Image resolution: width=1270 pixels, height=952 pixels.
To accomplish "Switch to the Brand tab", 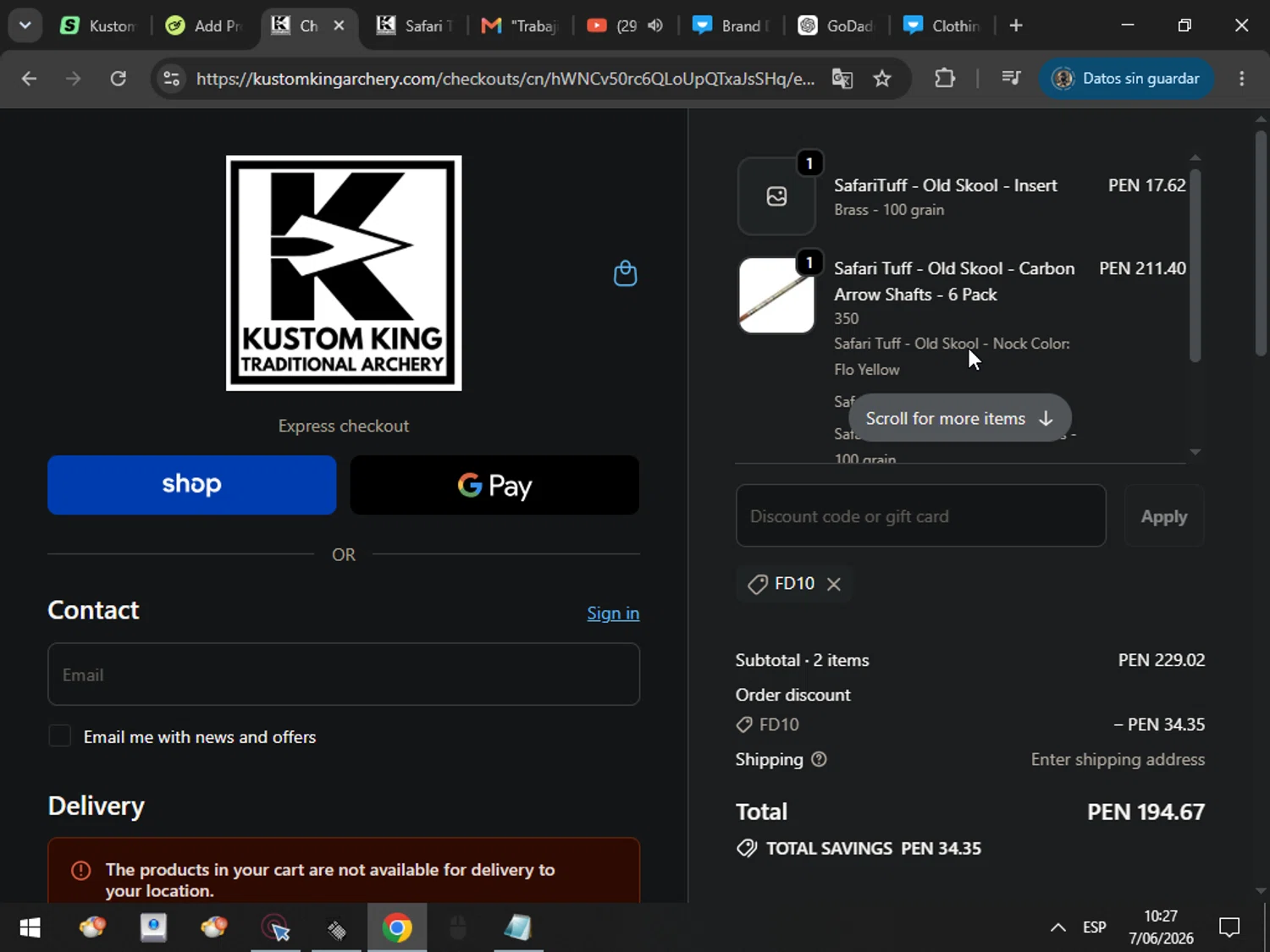I will (x=731, y=25).
